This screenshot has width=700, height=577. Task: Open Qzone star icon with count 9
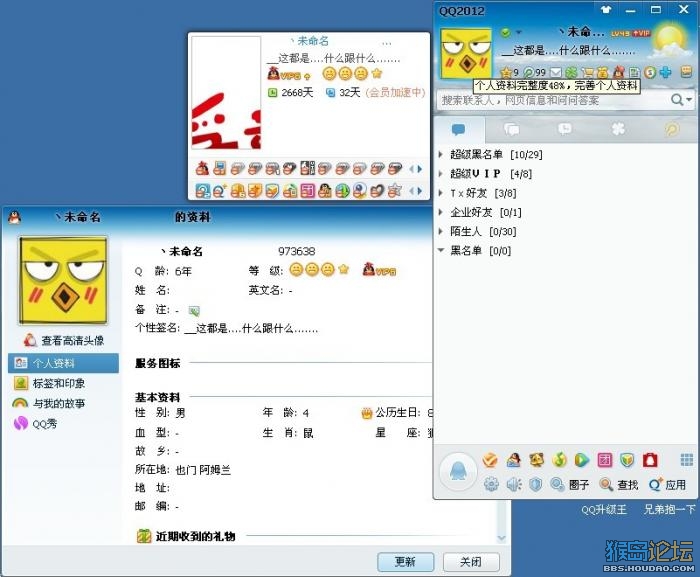point(509,72)
